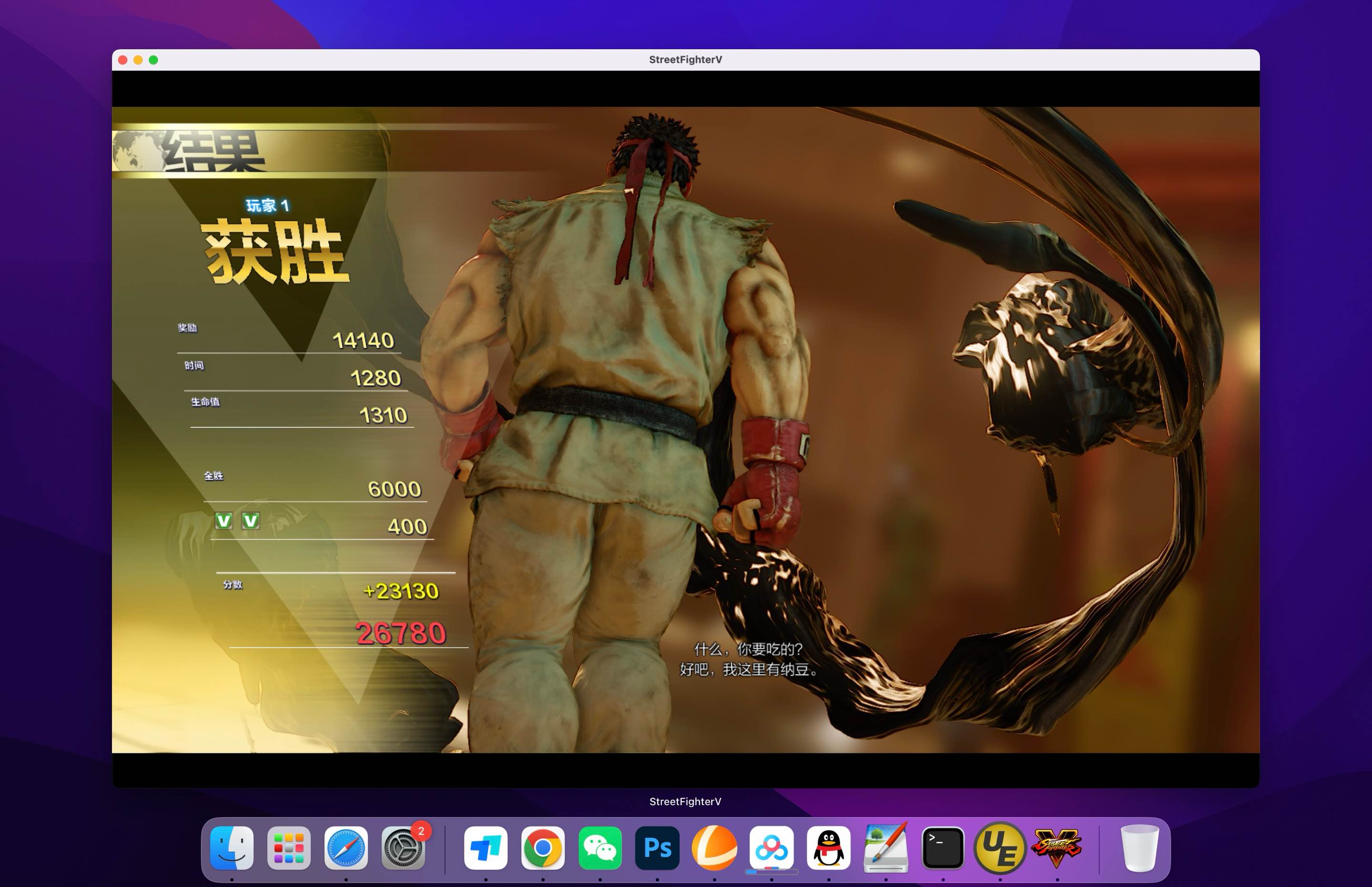Click the 生命值 vitality label
Viewport: 1372px width, 887px height.
point(206,402)
